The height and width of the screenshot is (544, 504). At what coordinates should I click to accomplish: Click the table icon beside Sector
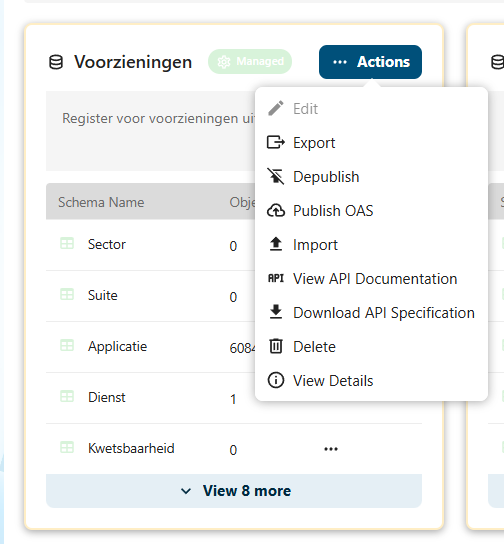coord(67,244)
